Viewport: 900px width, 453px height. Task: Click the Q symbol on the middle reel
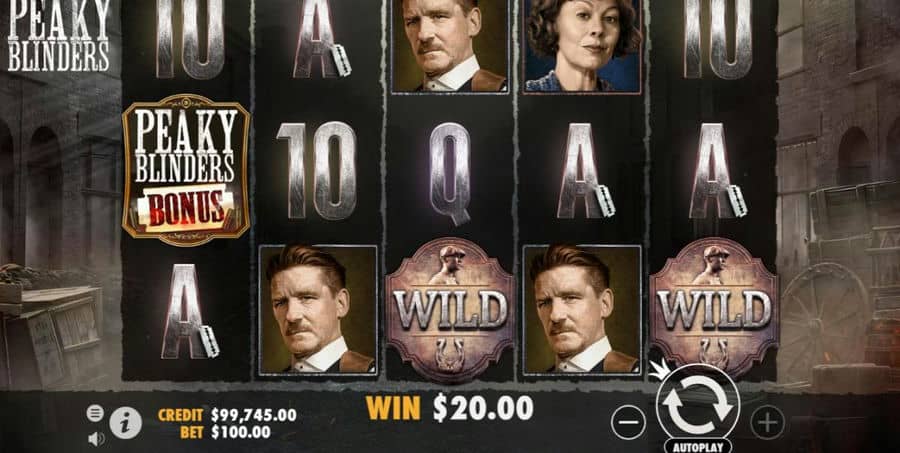click(x=450, y=172)
